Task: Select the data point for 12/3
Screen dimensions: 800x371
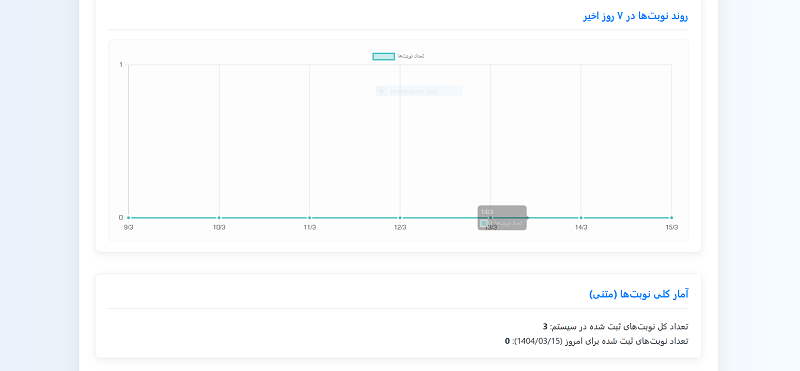Action: pyautogui.click(x=400, y=218)
